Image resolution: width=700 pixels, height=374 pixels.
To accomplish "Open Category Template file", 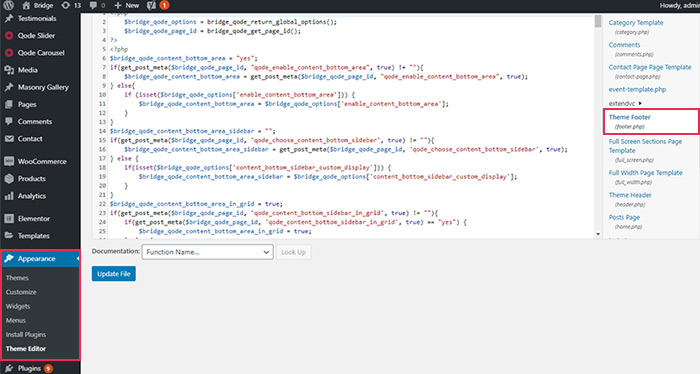I will [636, 23].
